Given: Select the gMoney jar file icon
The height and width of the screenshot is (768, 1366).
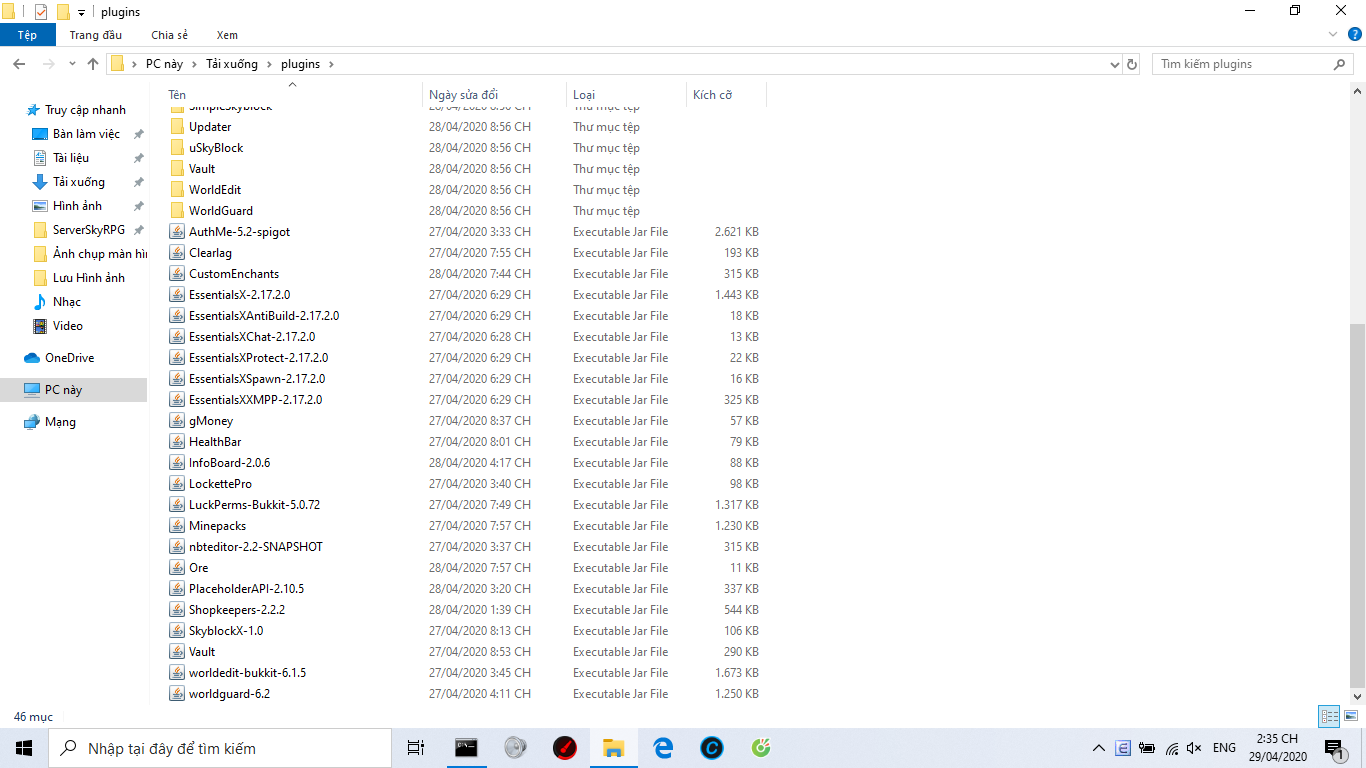Looking at the screenshot, I should [x=177, y=421].
